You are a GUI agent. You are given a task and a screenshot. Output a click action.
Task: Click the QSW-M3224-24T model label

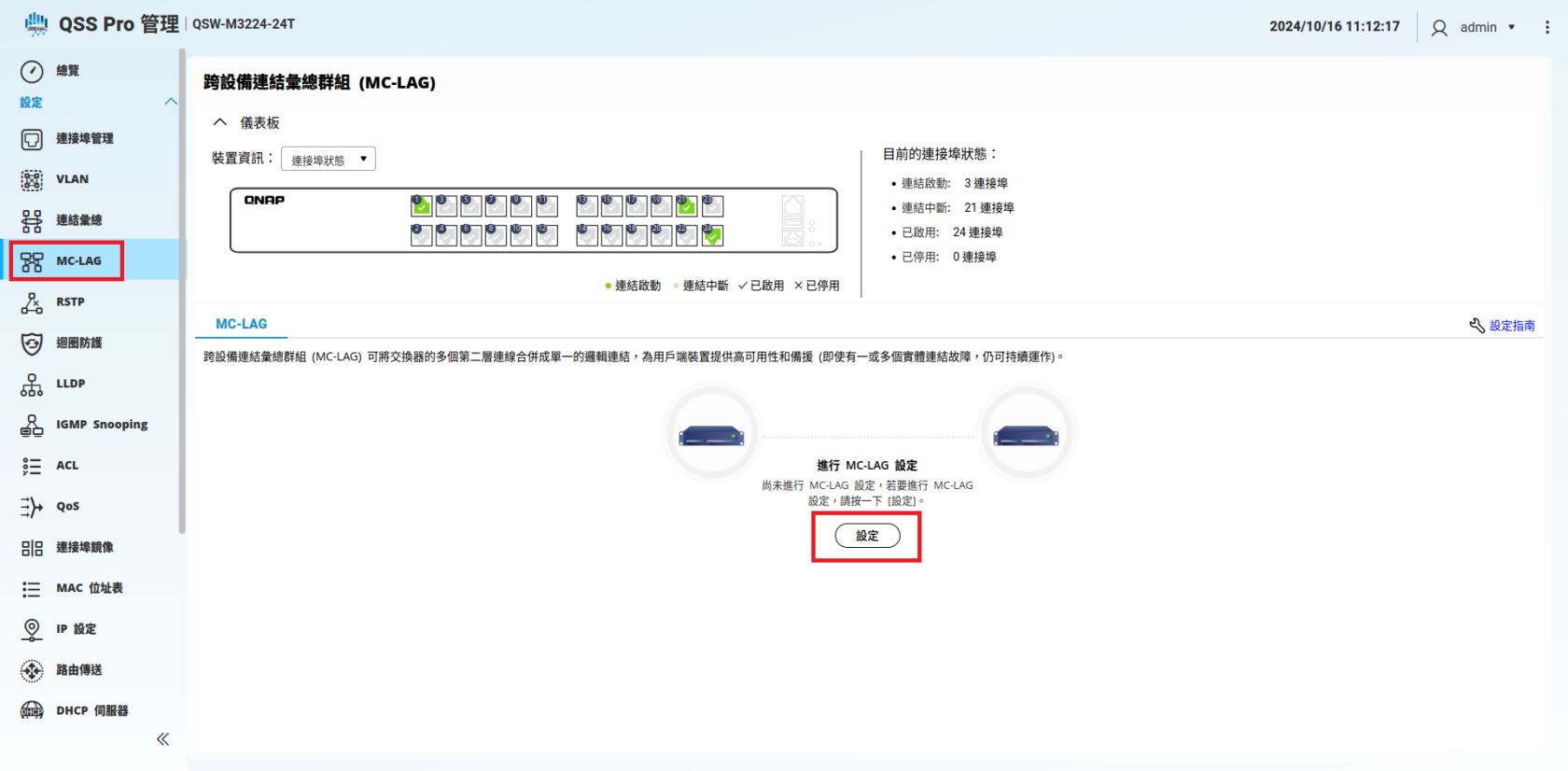pyautogui.click(x=244, y=24)
